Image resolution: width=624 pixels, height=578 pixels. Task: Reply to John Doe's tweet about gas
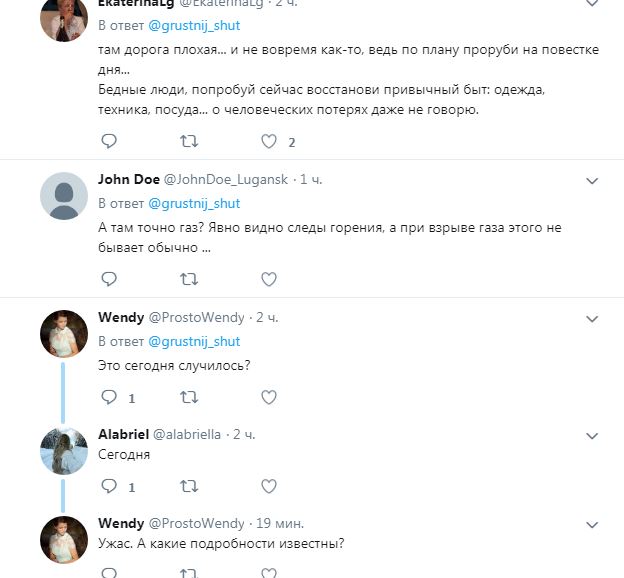coord(110,279)
